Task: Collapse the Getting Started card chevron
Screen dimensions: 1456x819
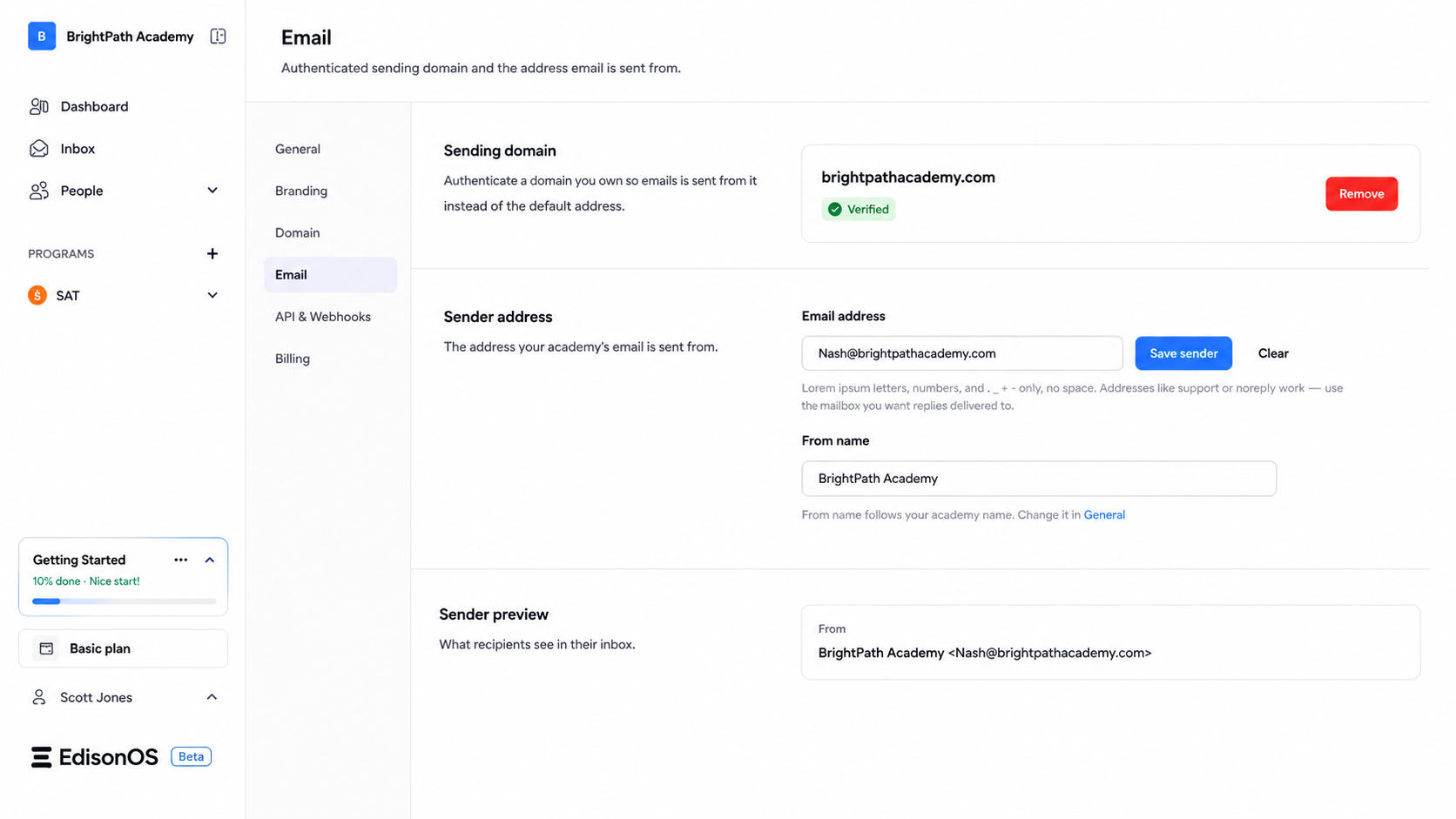Action: point(210,560)
